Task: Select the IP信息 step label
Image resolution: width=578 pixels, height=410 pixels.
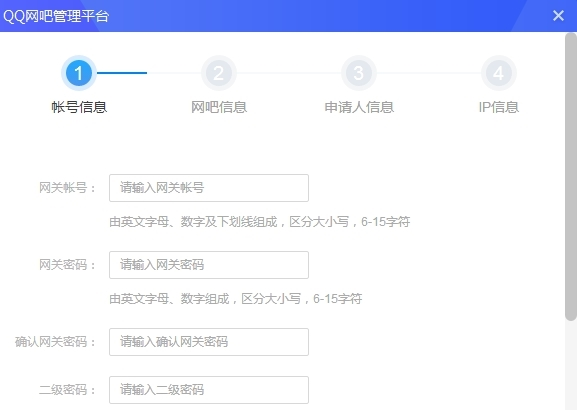Action: [x=499, y=107]
